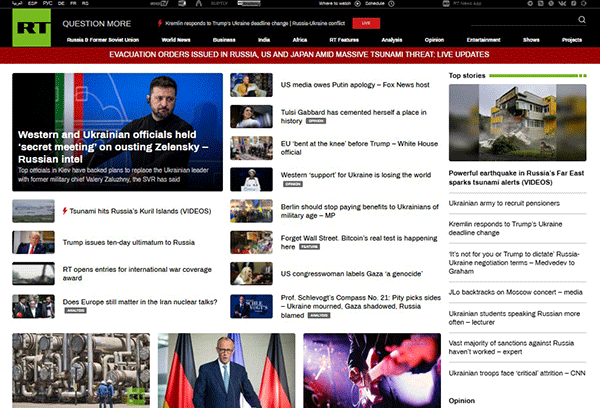600x408 pixels.
Task: Click the lightning bolt beside Tsunami hits headline
Action: (x=65, y=211)
